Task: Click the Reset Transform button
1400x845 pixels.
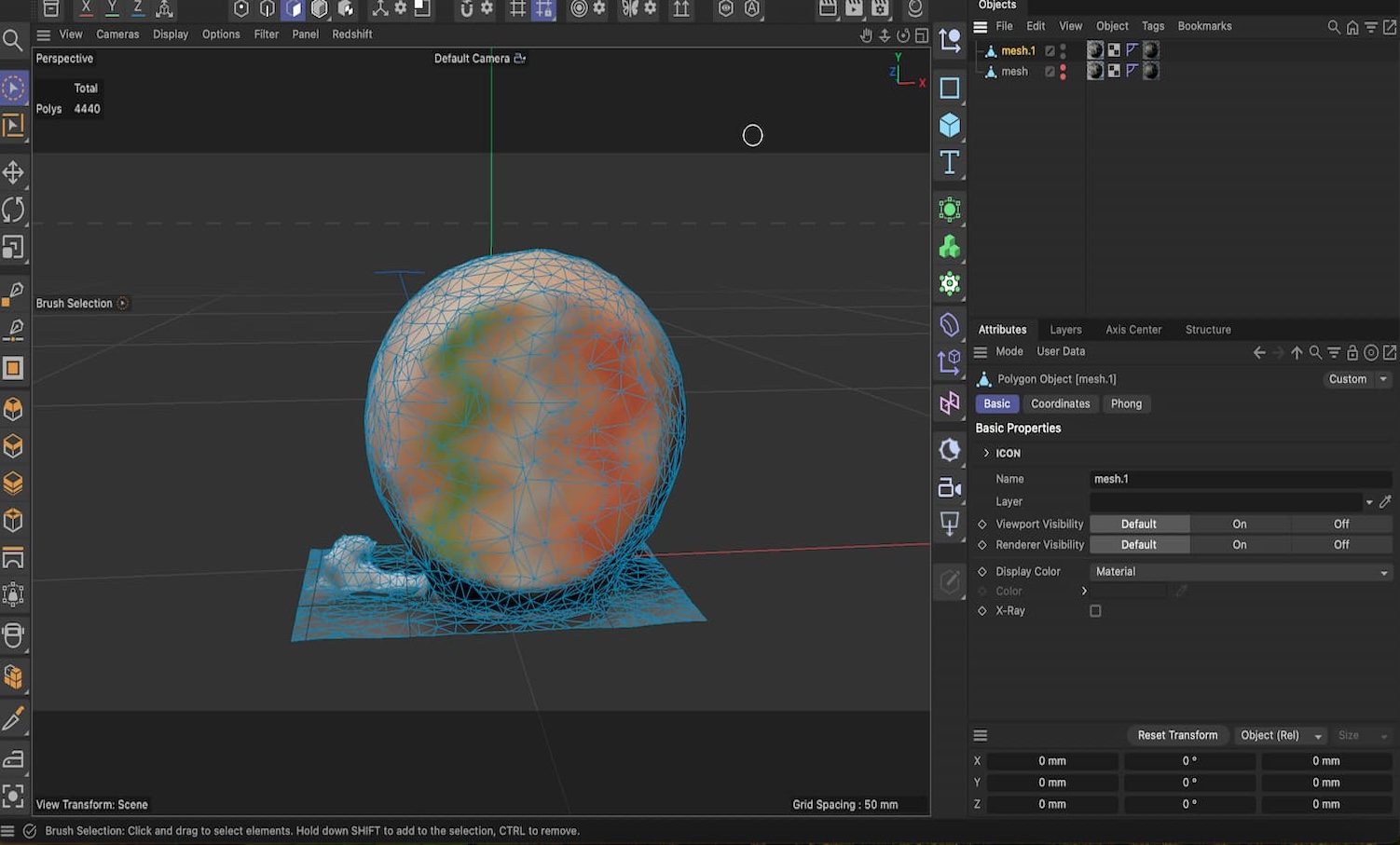Action: 1176,735
